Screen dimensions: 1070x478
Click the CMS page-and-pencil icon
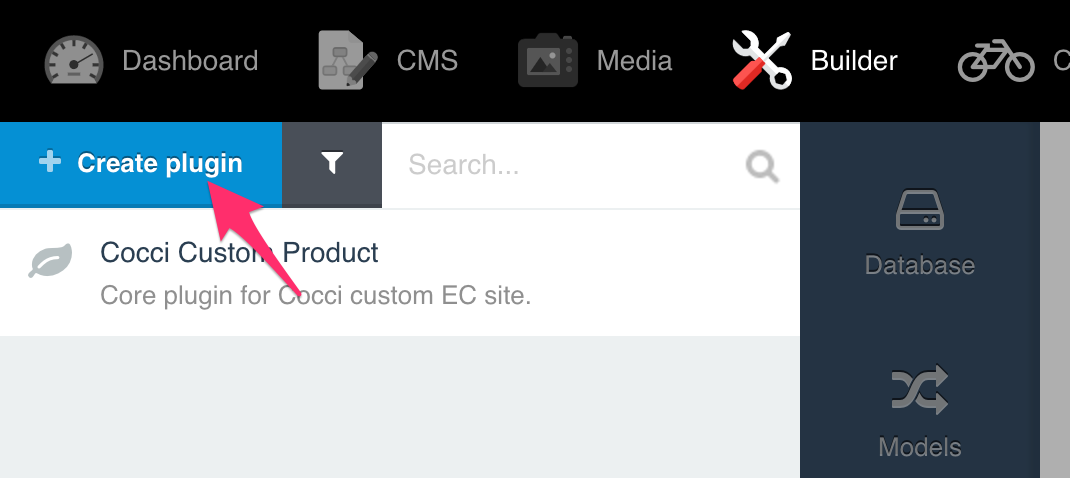tap(348, 59)
